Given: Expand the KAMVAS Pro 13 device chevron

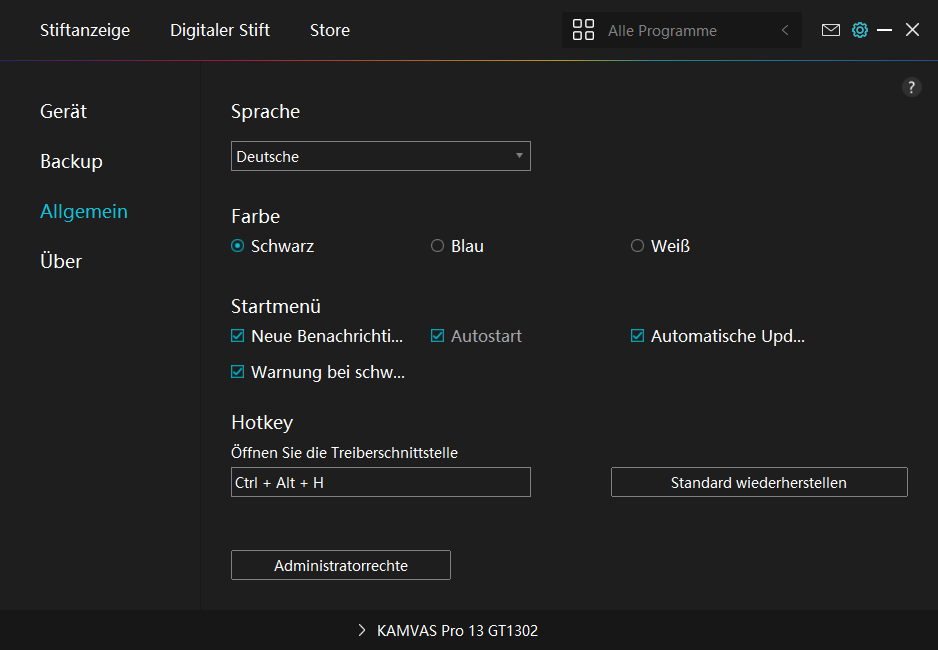Looking at the screenshot, I should [362, 631].
